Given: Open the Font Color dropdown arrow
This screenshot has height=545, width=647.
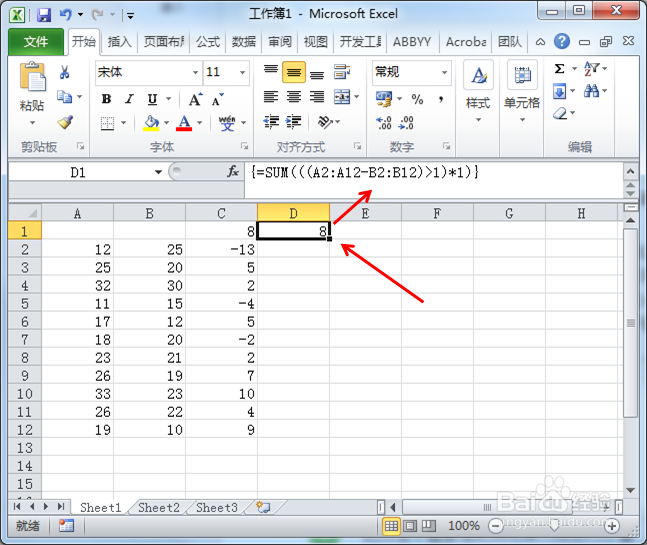Looking at the screenshot, I should click(200, 123).
